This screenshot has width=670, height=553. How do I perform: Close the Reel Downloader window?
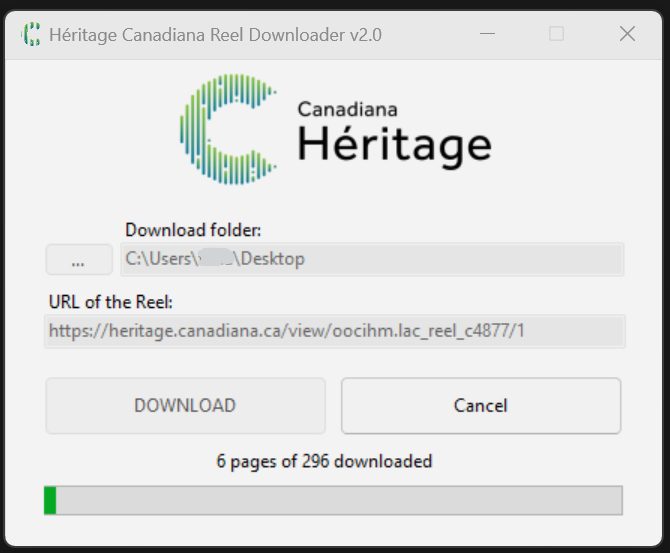pyautogui.click(x=627, y=34)
